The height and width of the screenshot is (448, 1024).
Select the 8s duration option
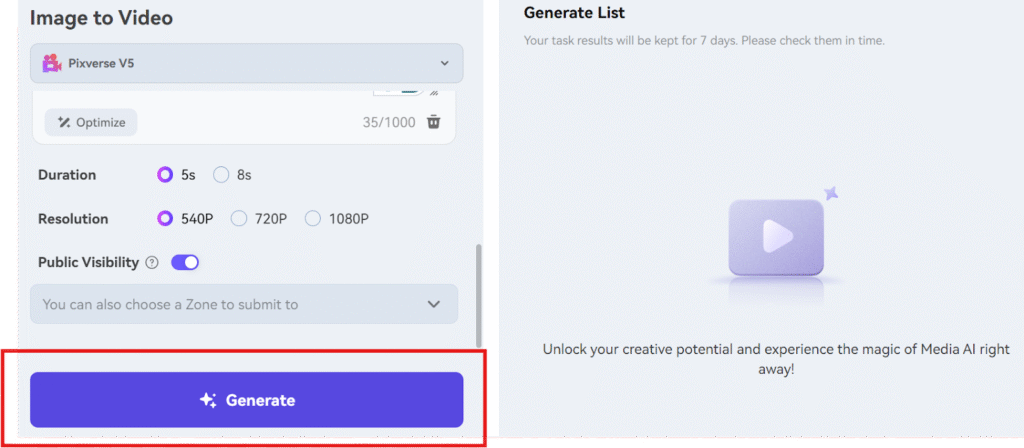click(222, 175)
